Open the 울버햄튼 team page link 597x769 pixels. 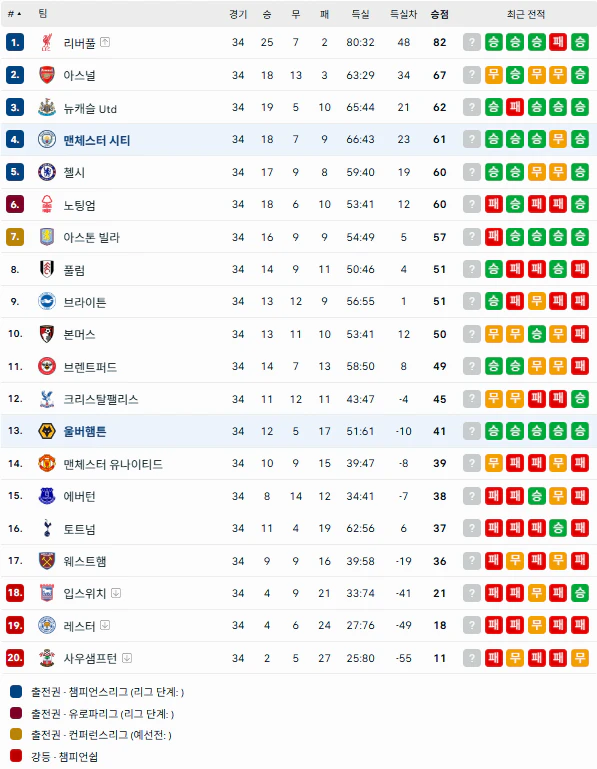(84, 432)
